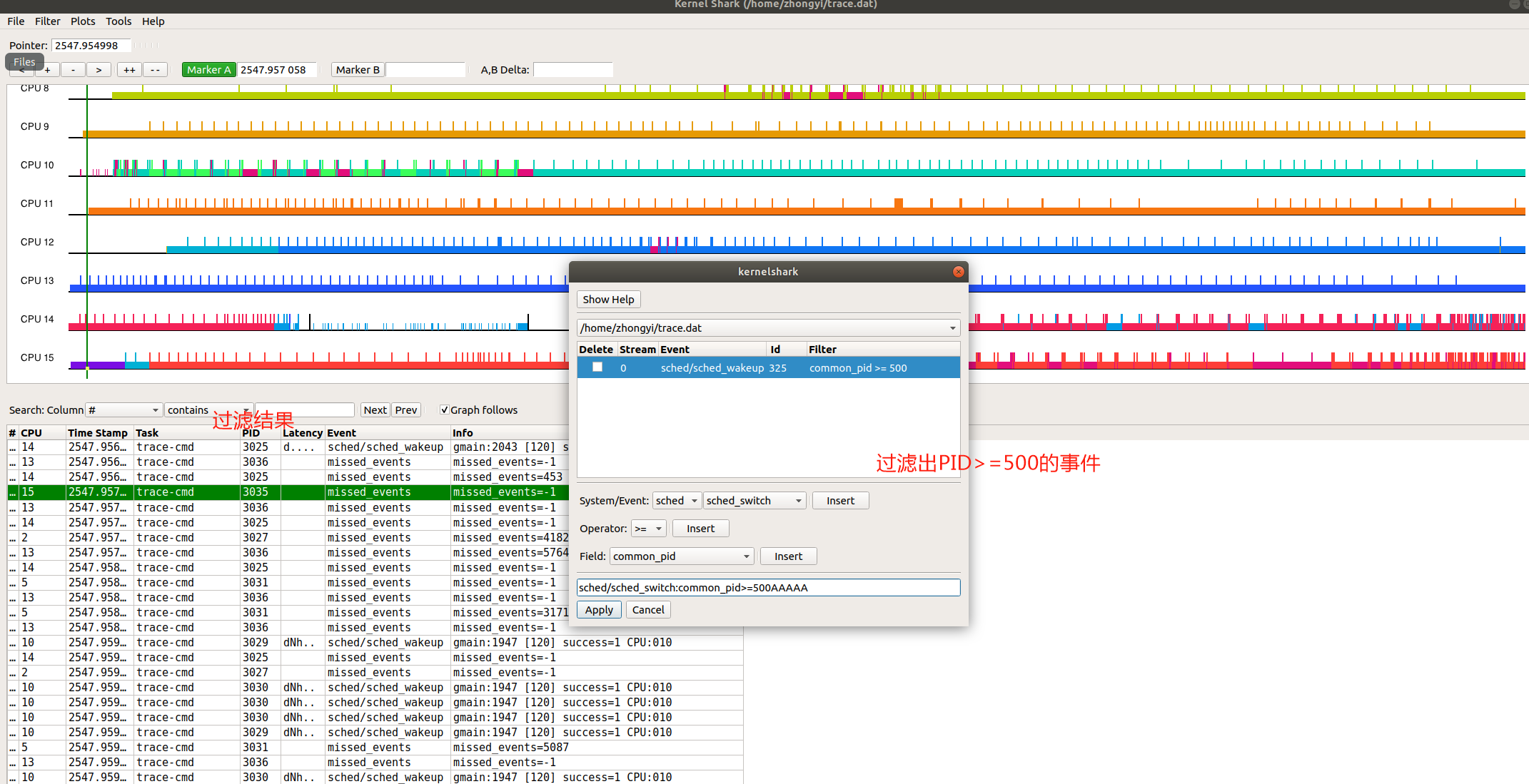This screenshot has height=784, width=1529.
Task: Select the green Marker A button
Action: [x=208, y=69]
